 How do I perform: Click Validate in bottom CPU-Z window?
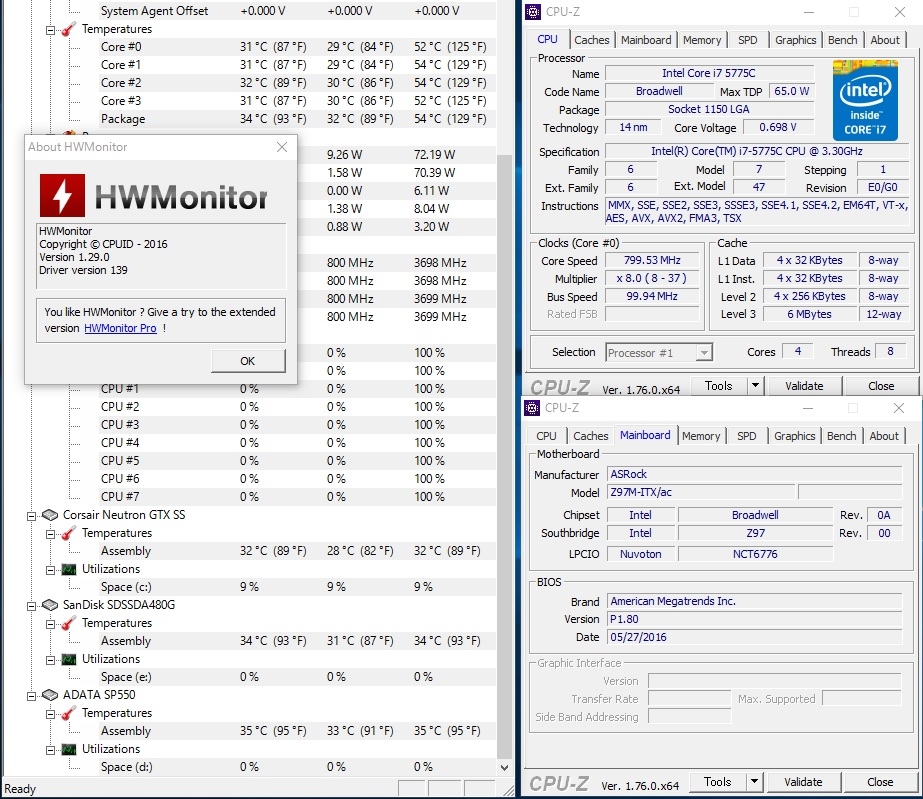click(x=803, y=782)
